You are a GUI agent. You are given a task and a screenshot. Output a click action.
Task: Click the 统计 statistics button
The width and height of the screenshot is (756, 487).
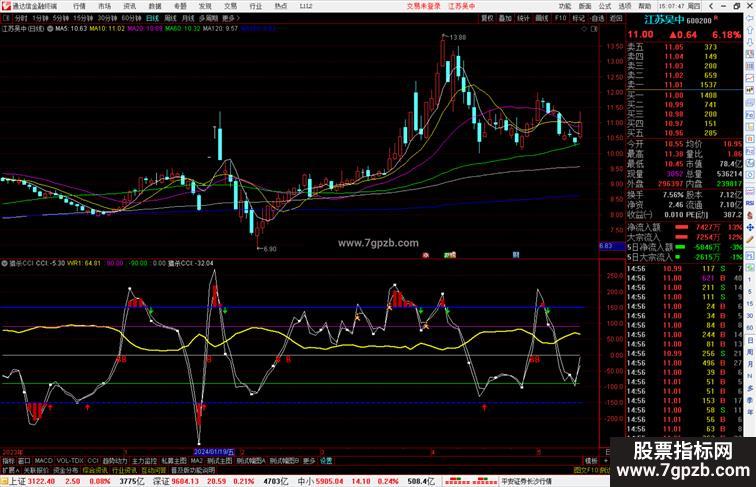tap(524, 18)
